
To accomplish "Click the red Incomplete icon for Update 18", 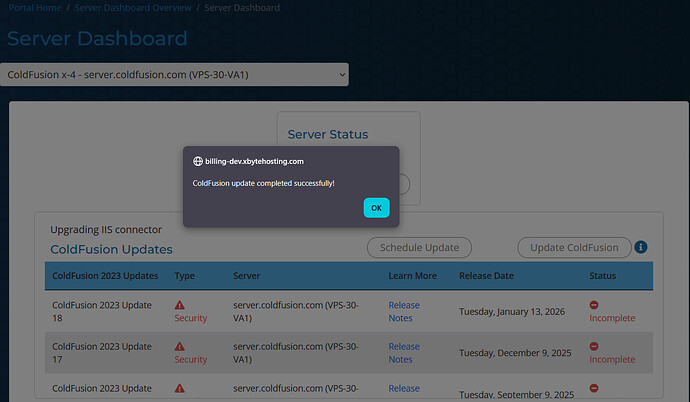I will 594,305.
